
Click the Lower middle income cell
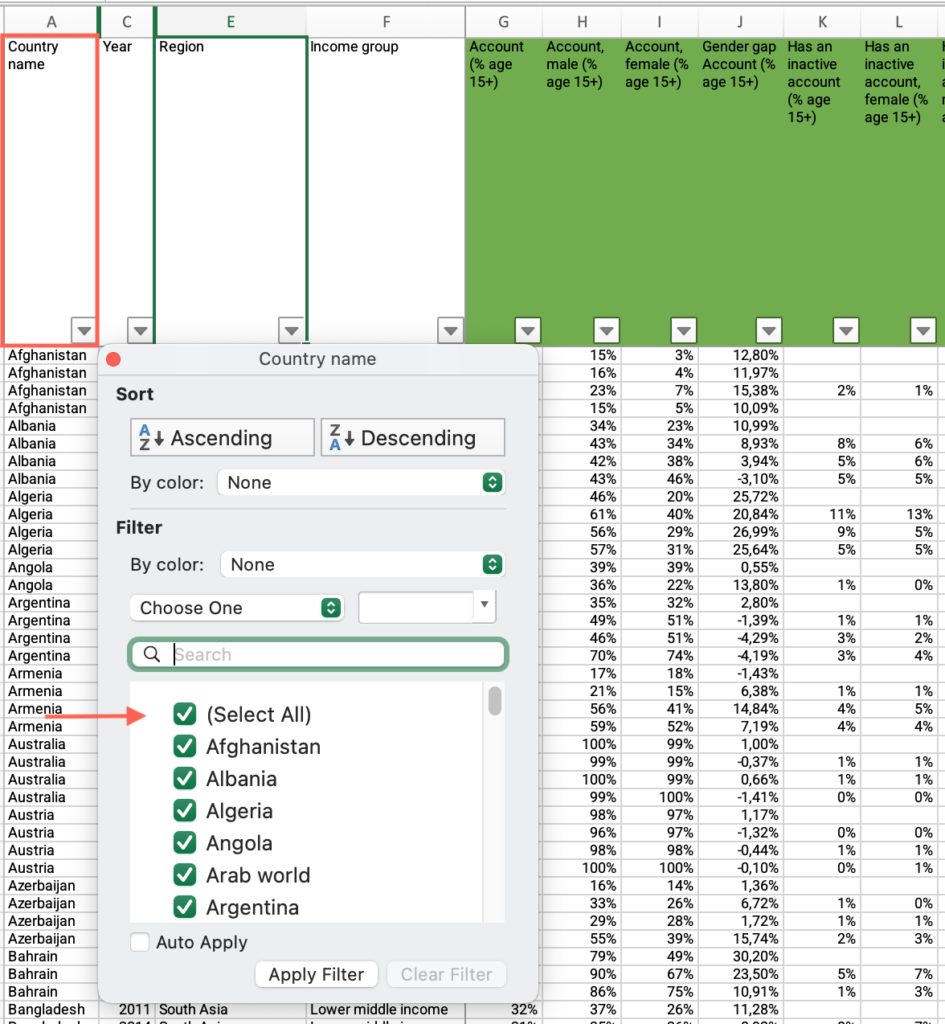pyautogui.click(x=385, y=1009)
